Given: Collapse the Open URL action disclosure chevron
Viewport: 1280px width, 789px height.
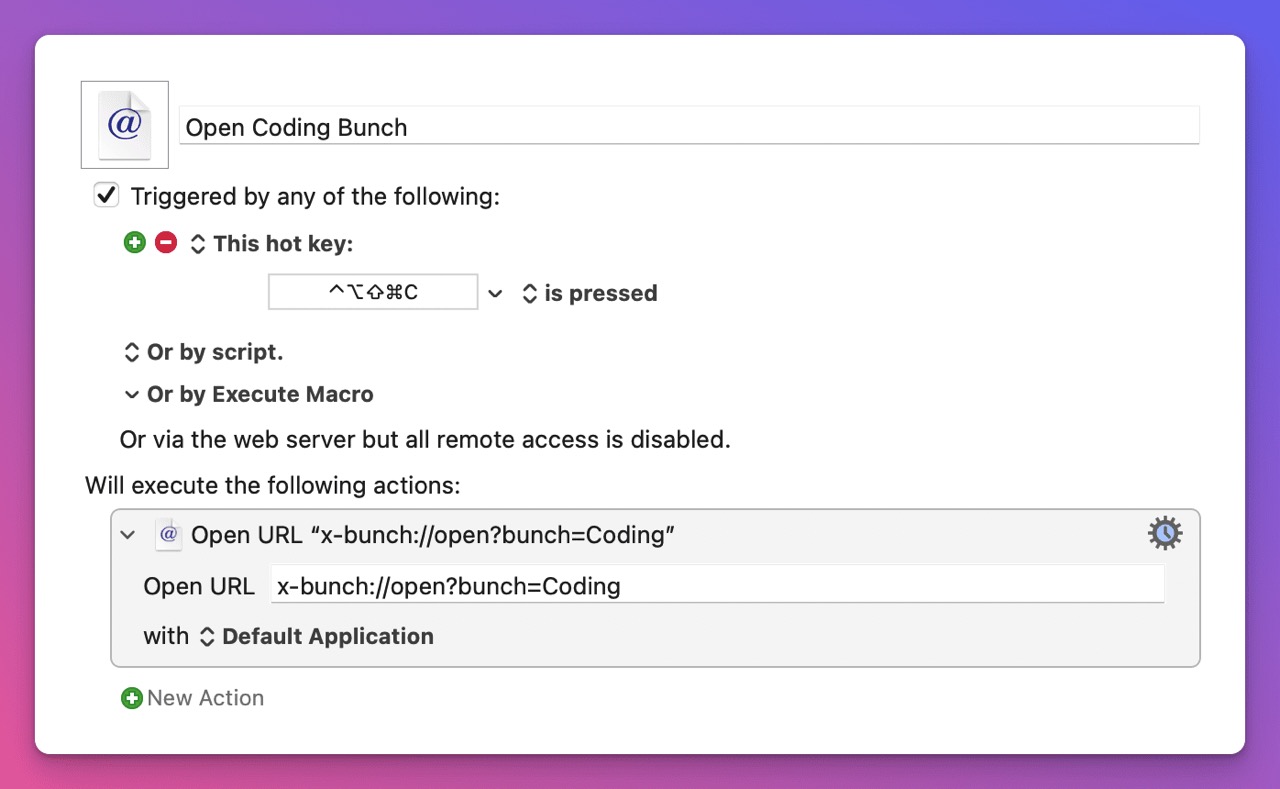Looking at the screenshot, I should pyautogui.click(x=128, y=535).
